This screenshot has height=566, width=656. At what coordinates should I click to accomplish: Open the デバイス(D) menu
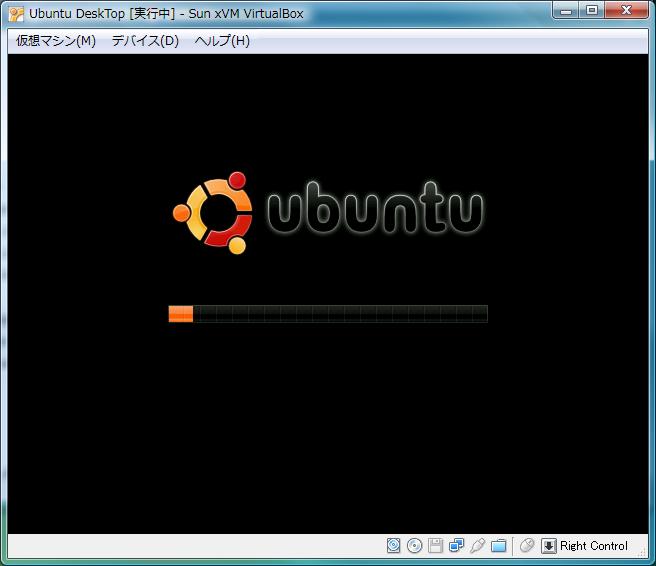click(145, 41)
